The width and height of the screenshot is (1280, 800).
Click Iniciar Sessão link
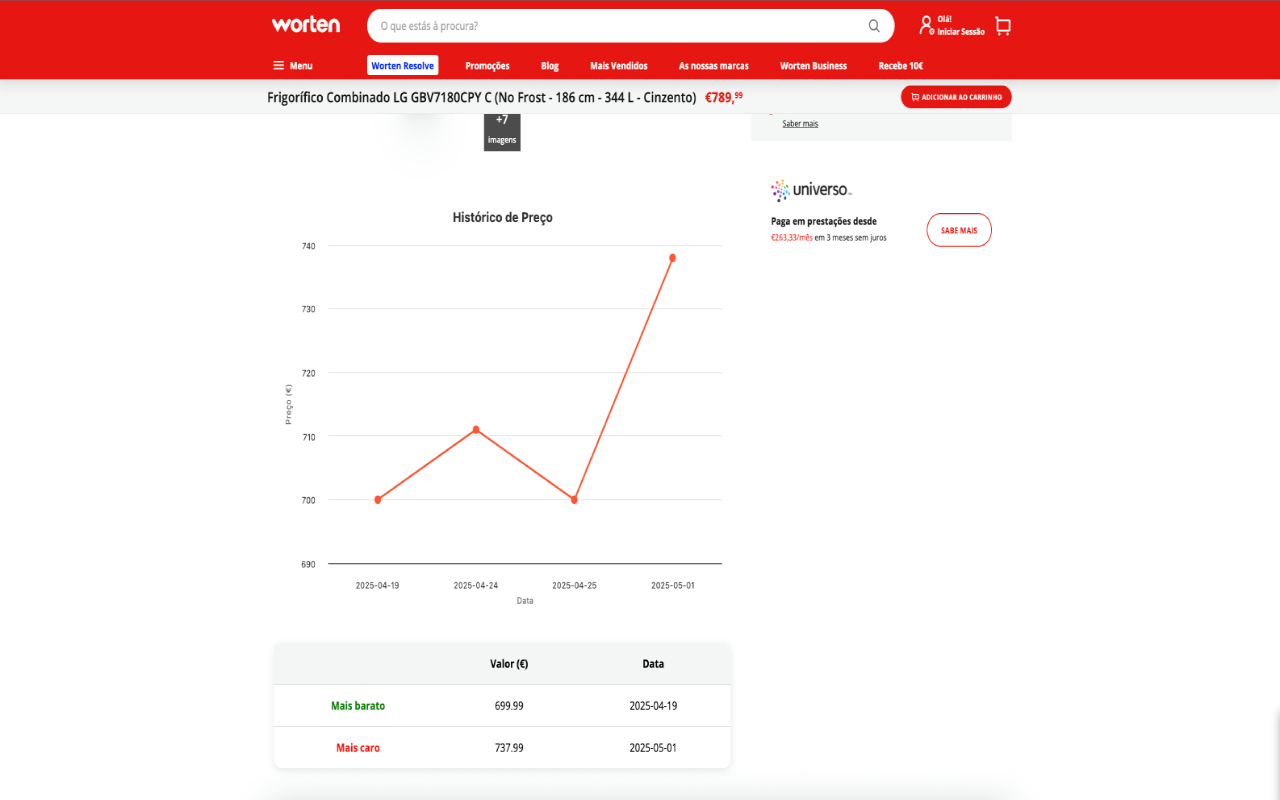tap(961, 32)
